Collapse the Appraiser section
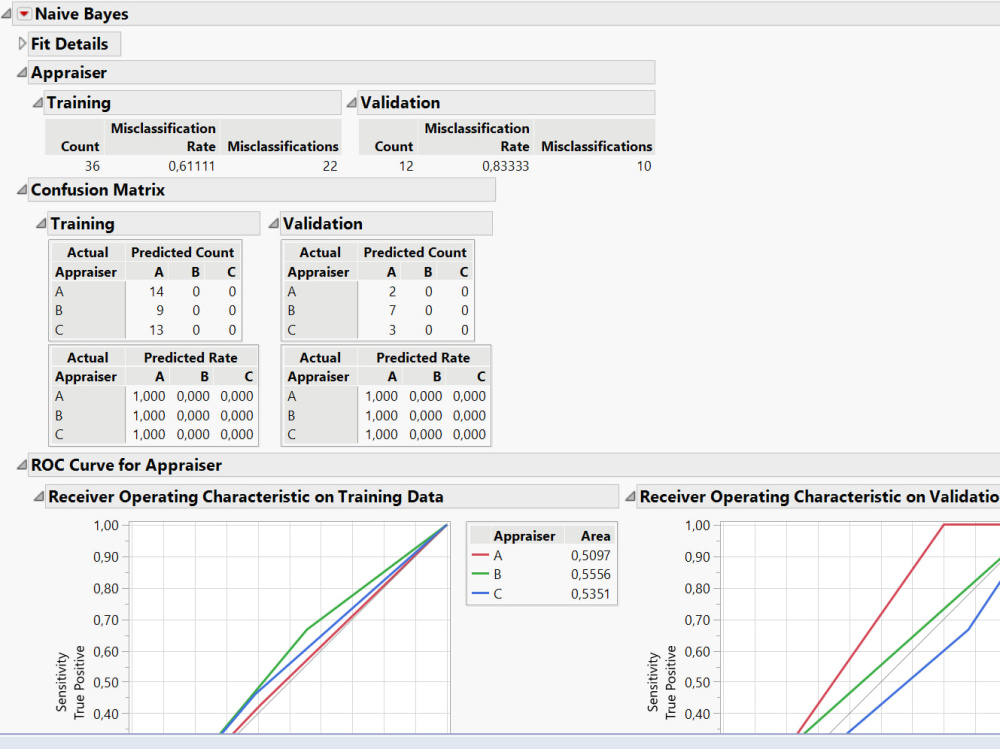 coord(22,72)
